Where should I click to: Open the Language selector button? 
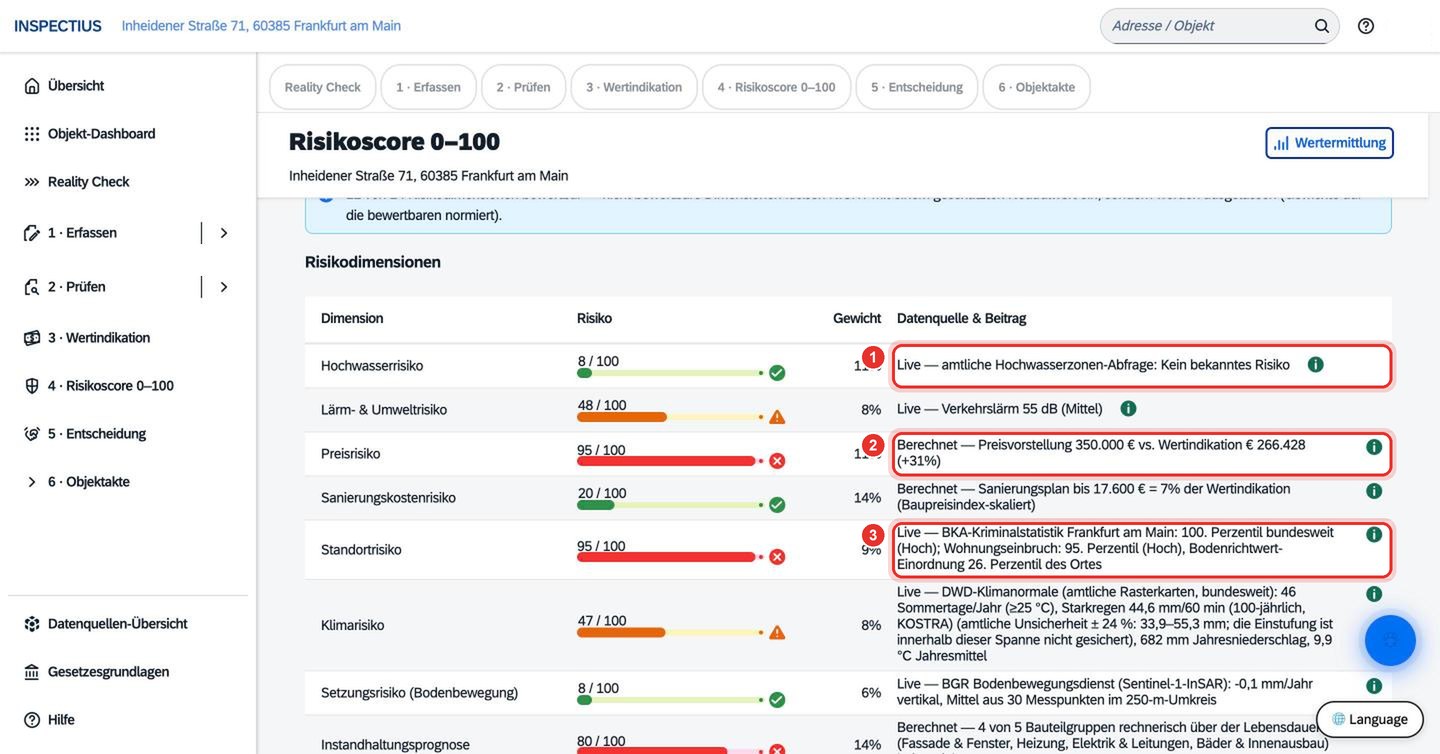point(1369,719)
